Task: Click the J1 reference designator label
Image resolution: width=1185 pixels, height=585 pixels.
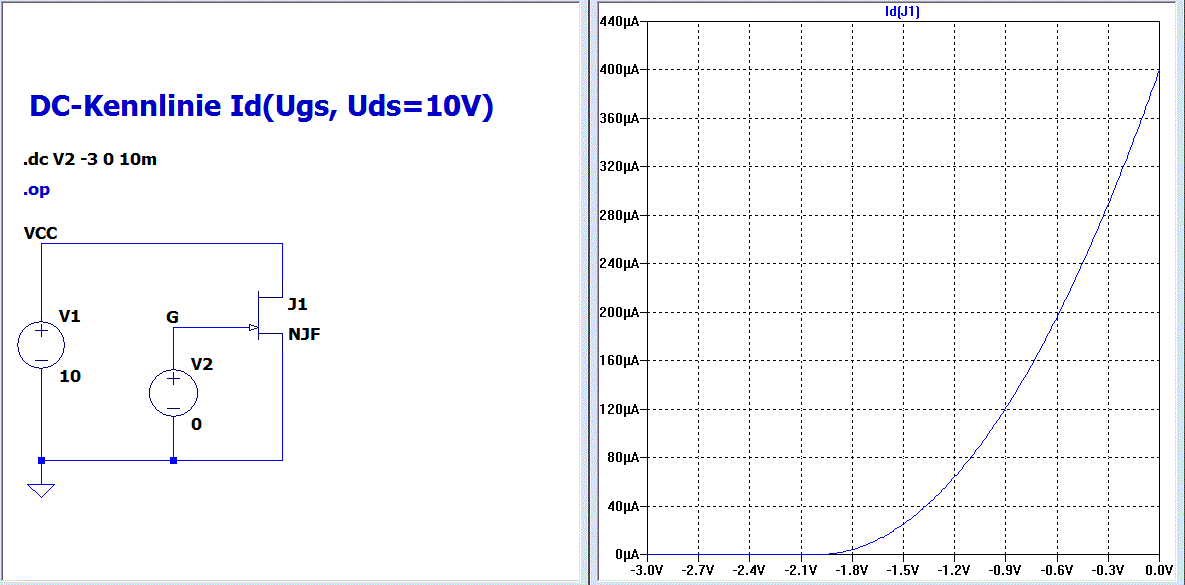Action: click(x=298, y=305)
